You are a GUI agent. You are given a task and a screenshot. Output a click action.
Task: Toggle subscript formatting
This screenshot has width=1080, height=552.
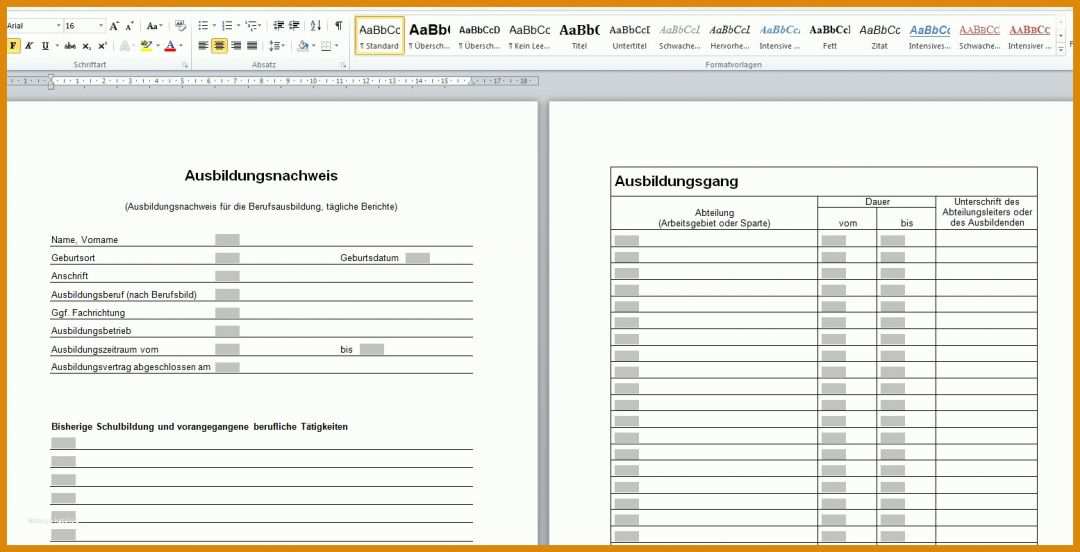pos(86,46)
